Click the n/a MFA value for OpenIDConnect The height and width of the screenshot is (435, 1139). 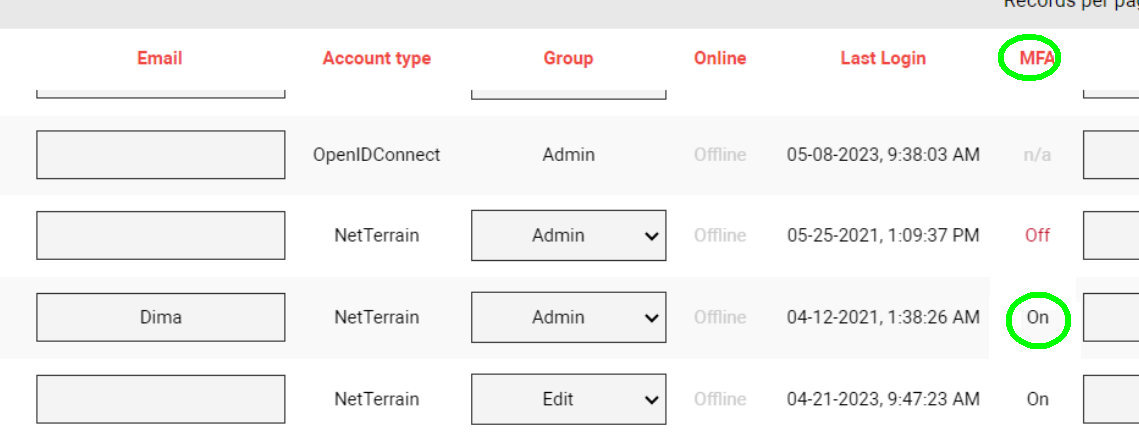point(1037,155)
